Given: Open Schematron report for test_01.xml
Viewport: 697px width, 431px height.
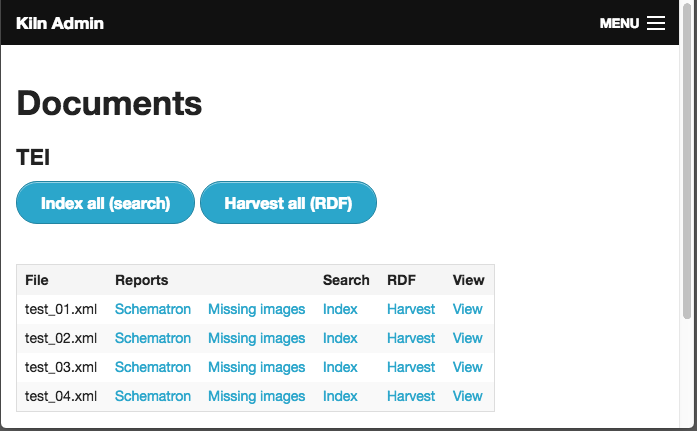Looking at the screenshot, I should 153,309.
